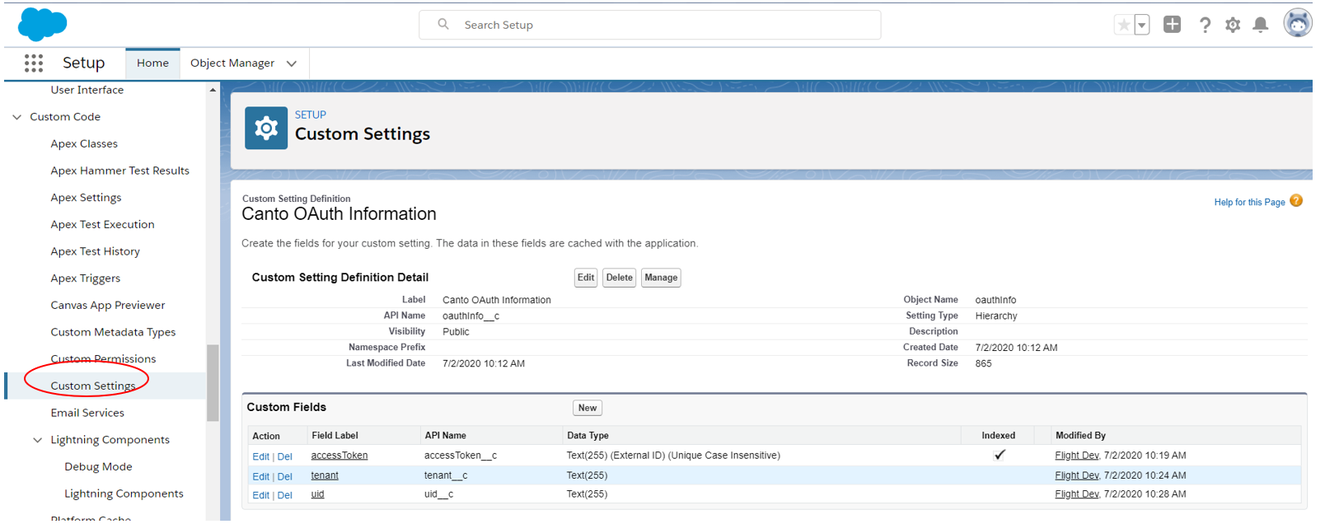
Task: Open the Help question mark icon
Action: point(1205,25)
